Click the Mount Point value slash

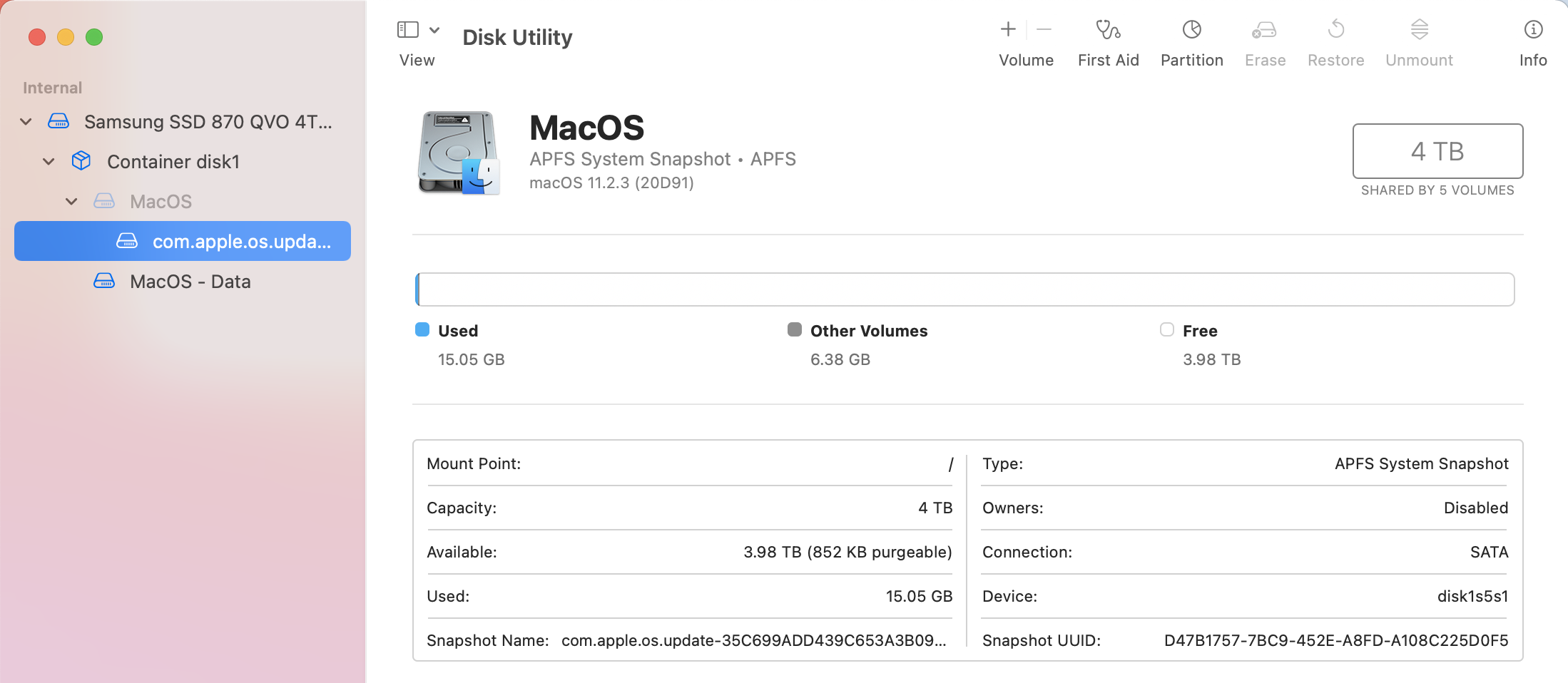pos(951,464)
